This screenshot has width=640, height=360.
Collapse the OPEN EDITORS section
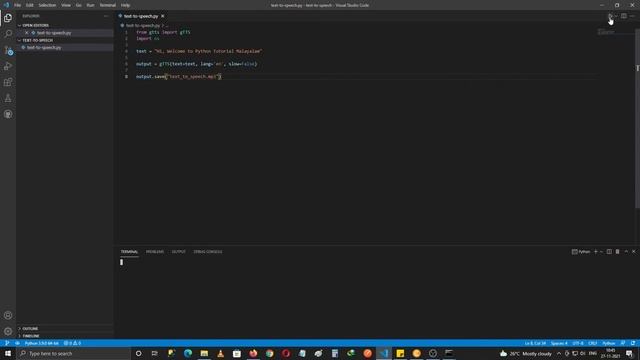pyautogui.click(x=36, y=25)
